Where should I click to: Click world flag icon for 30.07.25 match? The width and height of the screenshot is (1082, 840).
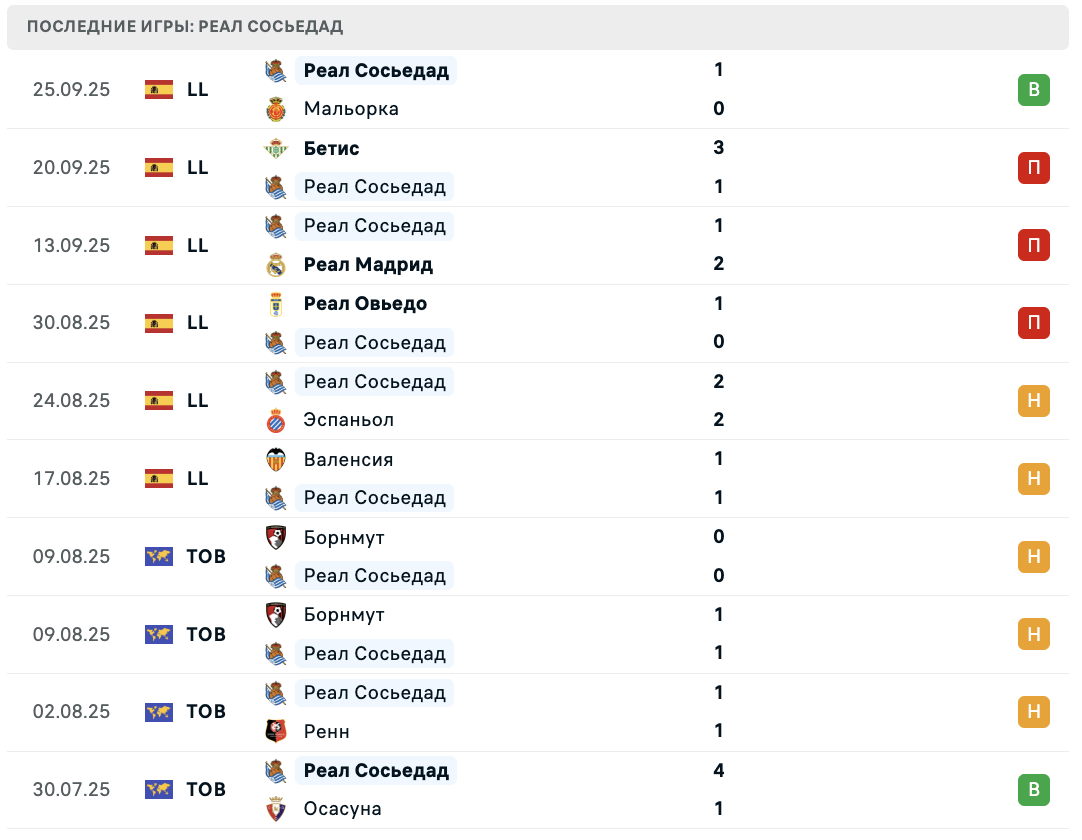(x=159, y=790)
